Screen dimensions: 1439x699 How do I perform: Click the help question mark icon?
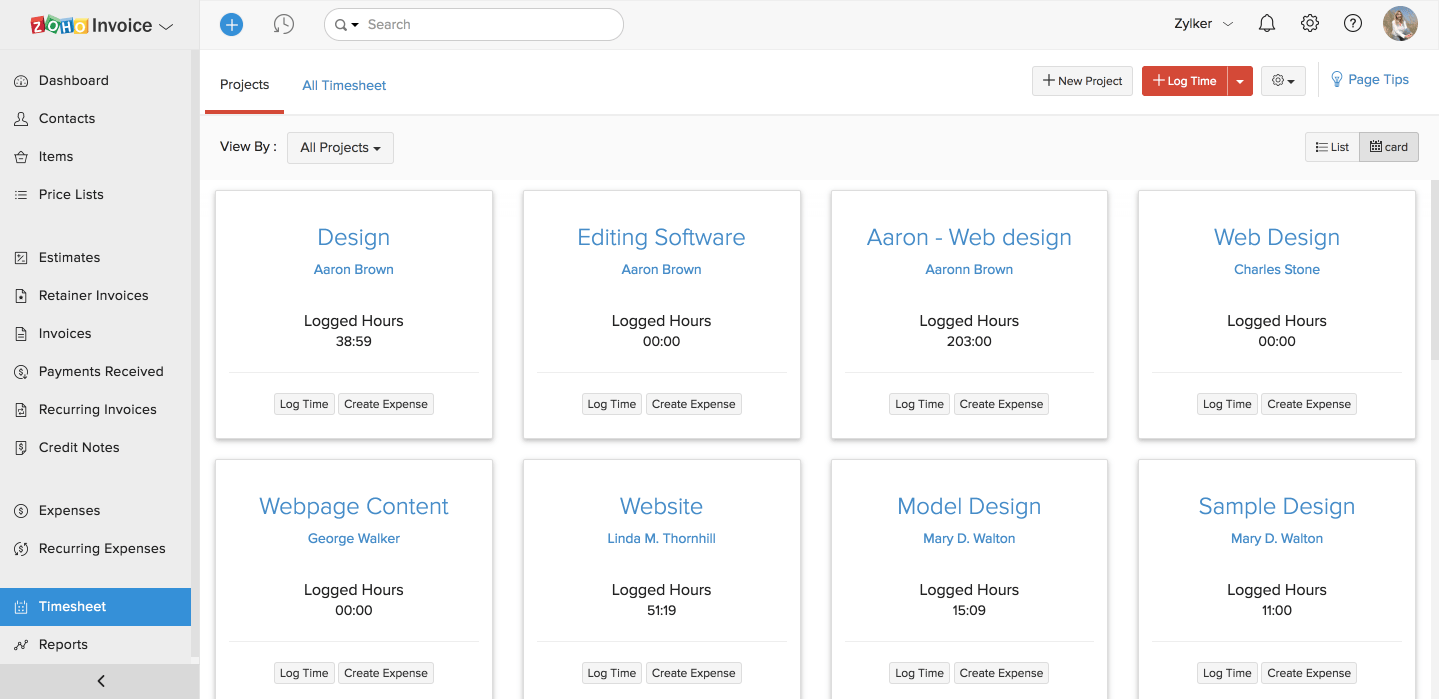[x=1353, y=24]
